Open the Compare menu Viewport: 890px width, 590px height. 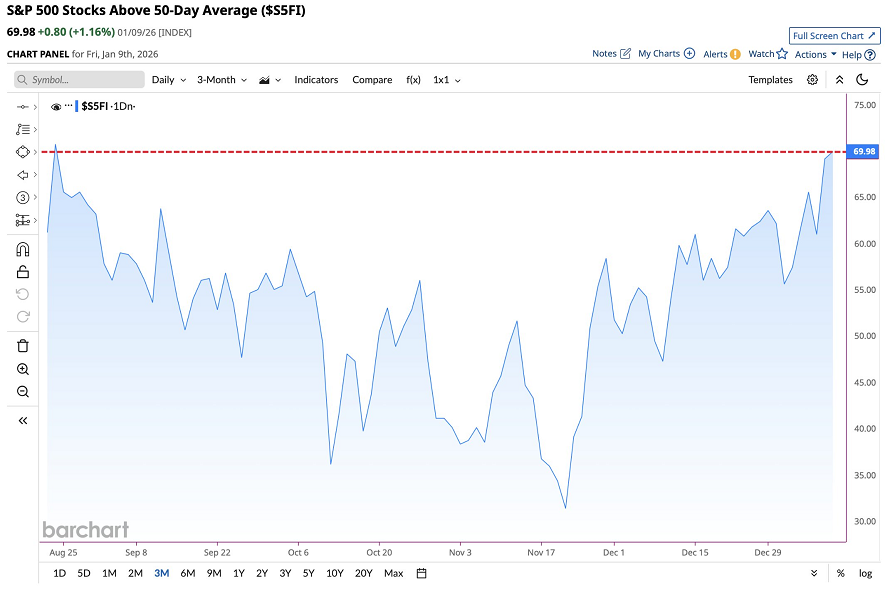pos(372,79)
